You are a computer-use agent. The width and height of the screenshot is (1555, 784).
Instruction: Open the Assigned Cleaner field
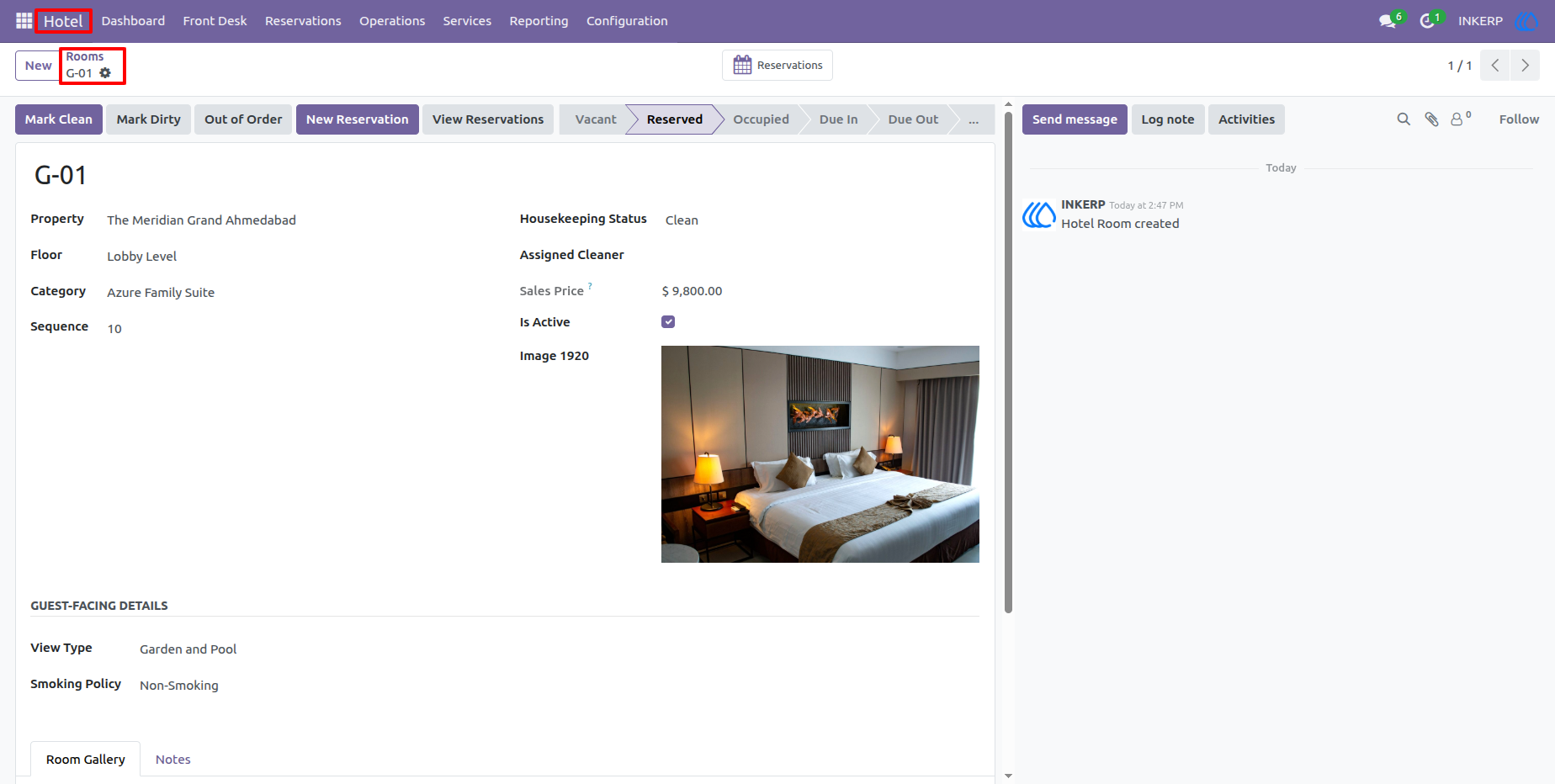pyautogui.click(x=820, y=256)
